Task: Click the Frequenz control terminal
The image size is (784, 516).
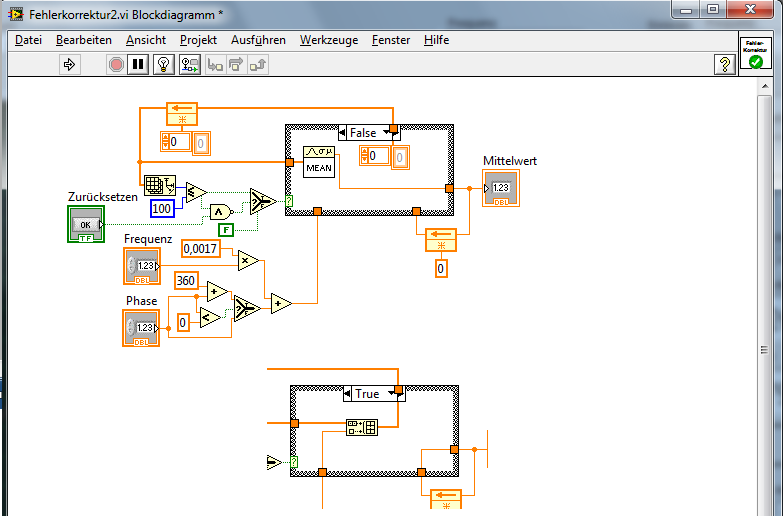Action: click(141, 266)
